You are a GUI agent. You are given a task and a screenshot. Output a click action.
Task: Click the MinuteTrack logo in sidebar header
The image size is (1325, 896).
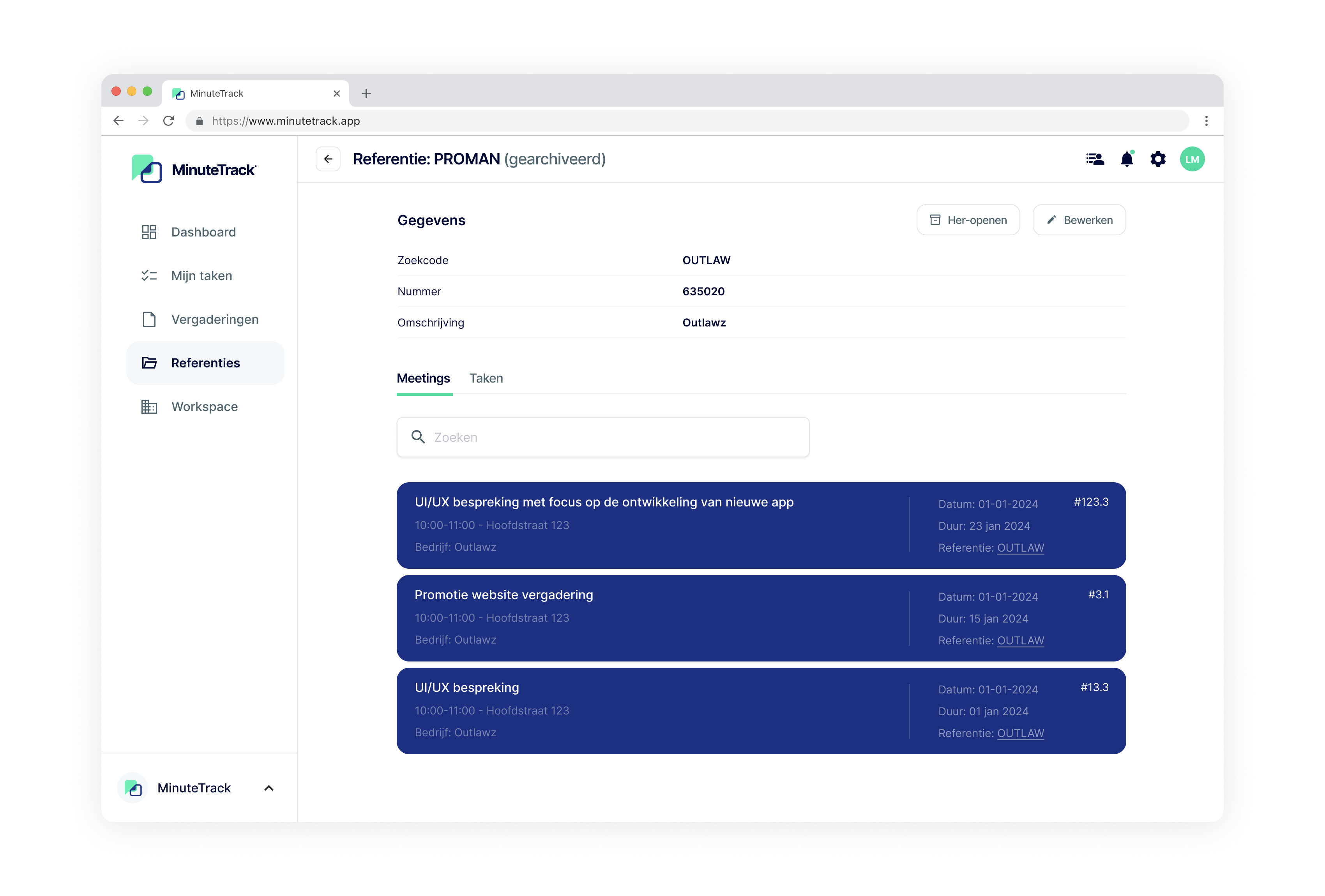[x=194, y=169]
